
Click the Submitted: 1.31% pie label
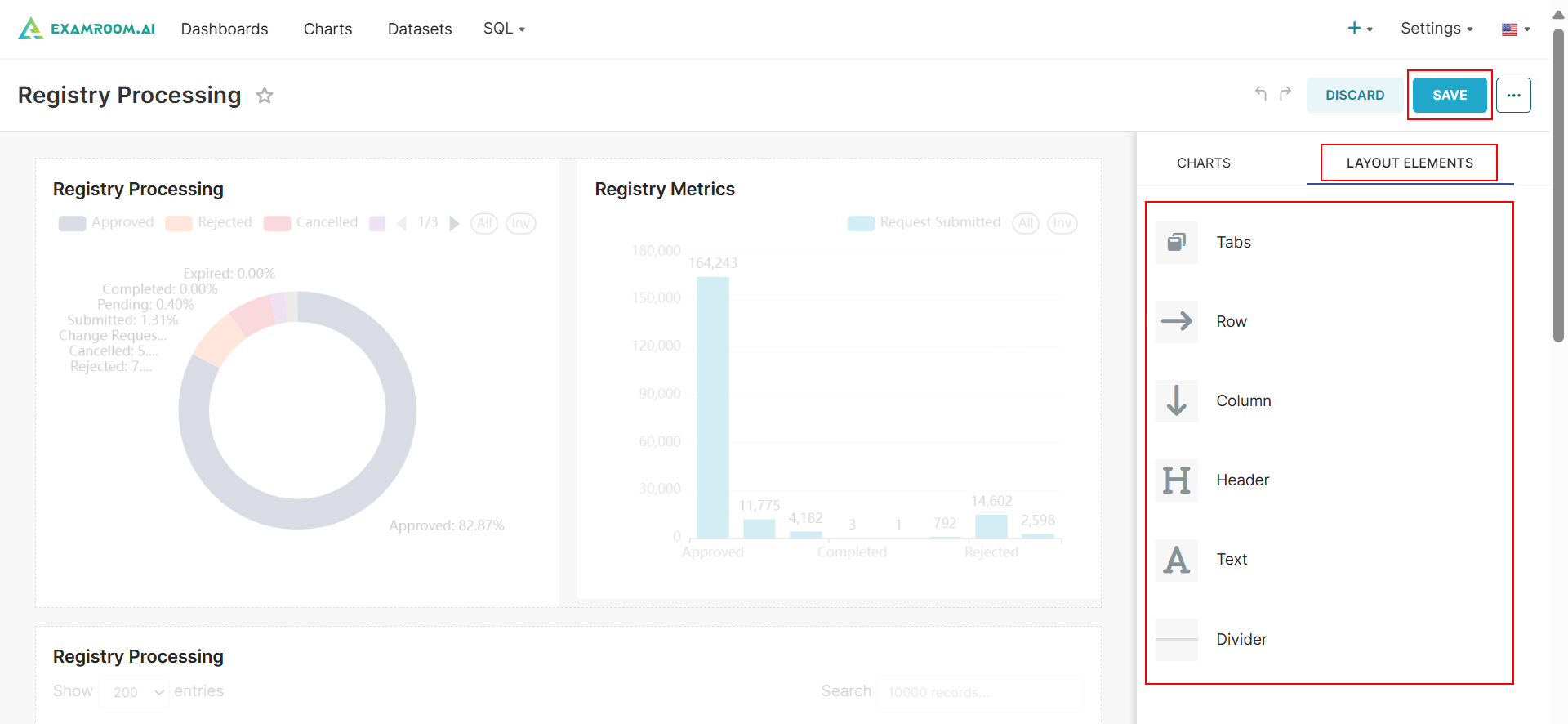(122, 320)
